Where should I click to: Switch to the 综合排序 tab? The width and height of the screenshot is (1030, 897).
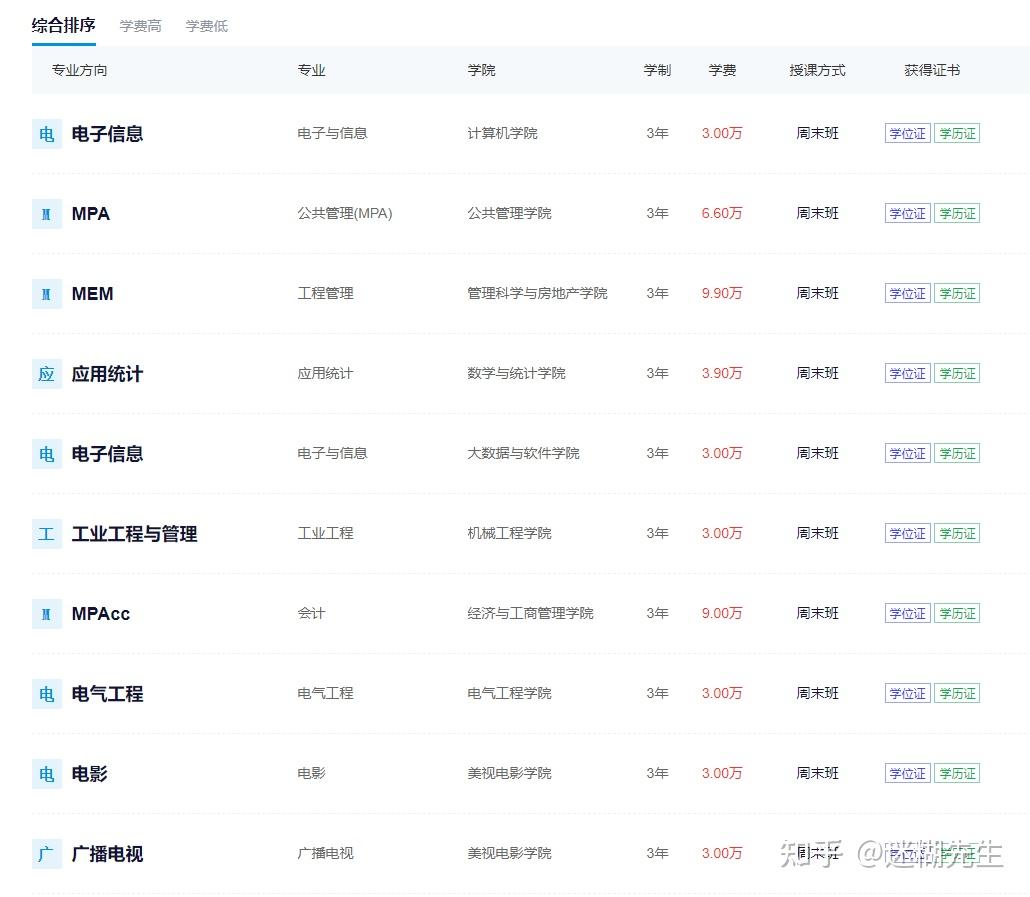pos(63,26)
